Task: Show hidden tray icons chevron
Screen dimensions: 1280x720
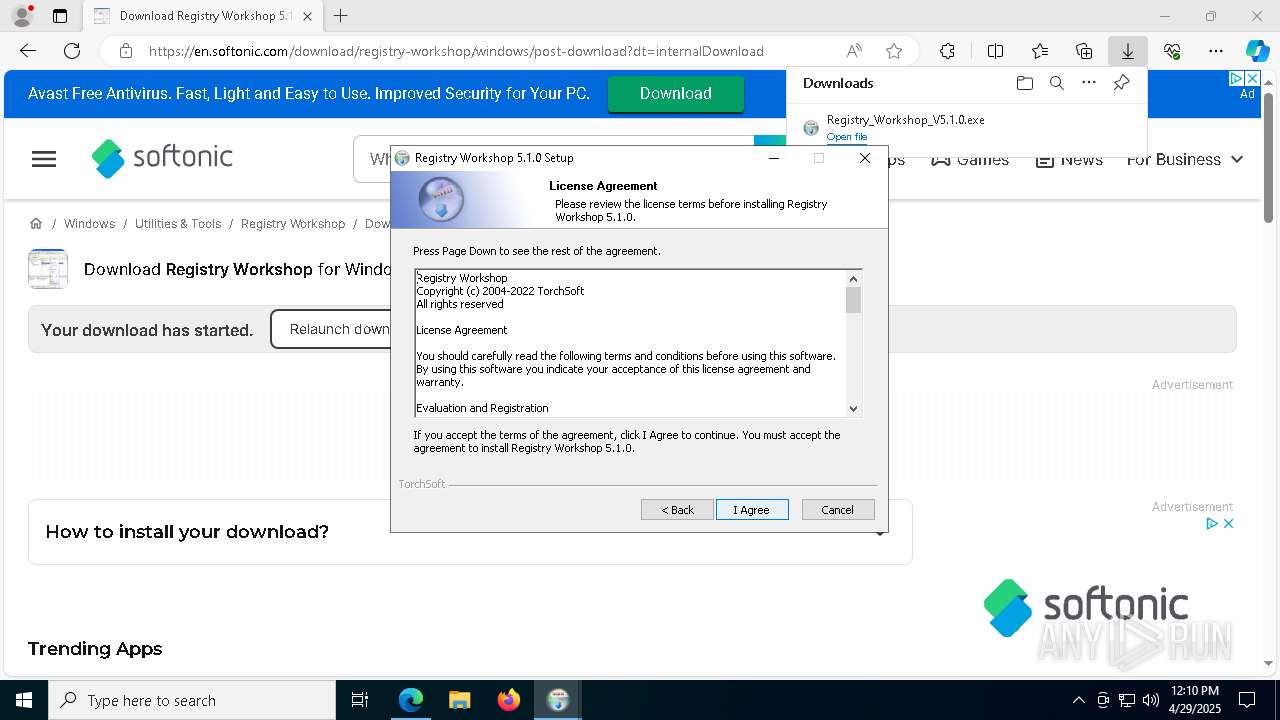Action: (1078, 700)
